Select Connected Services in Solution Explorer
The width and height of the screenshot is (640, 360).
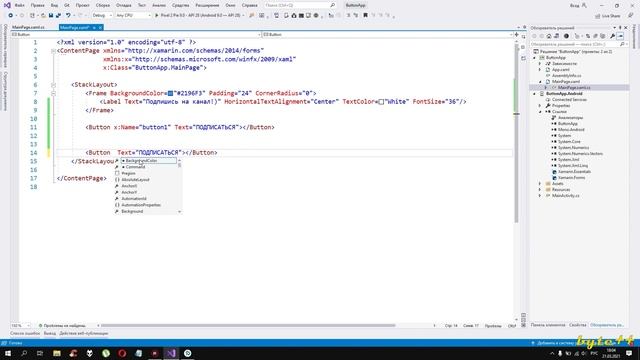(x=569, y=100)
